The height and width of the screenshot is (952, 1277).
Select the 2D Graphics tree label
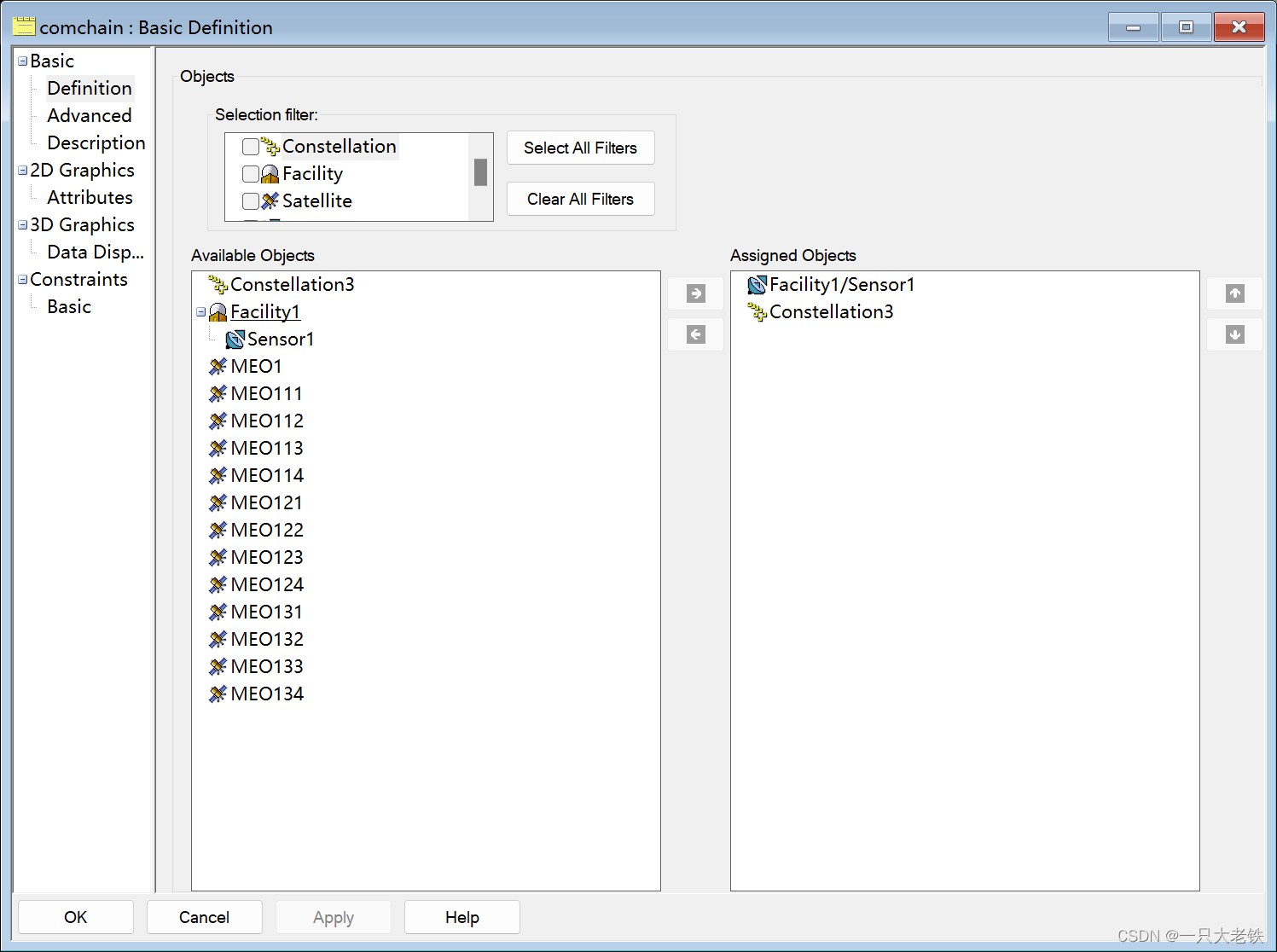[x=83, y=171]
